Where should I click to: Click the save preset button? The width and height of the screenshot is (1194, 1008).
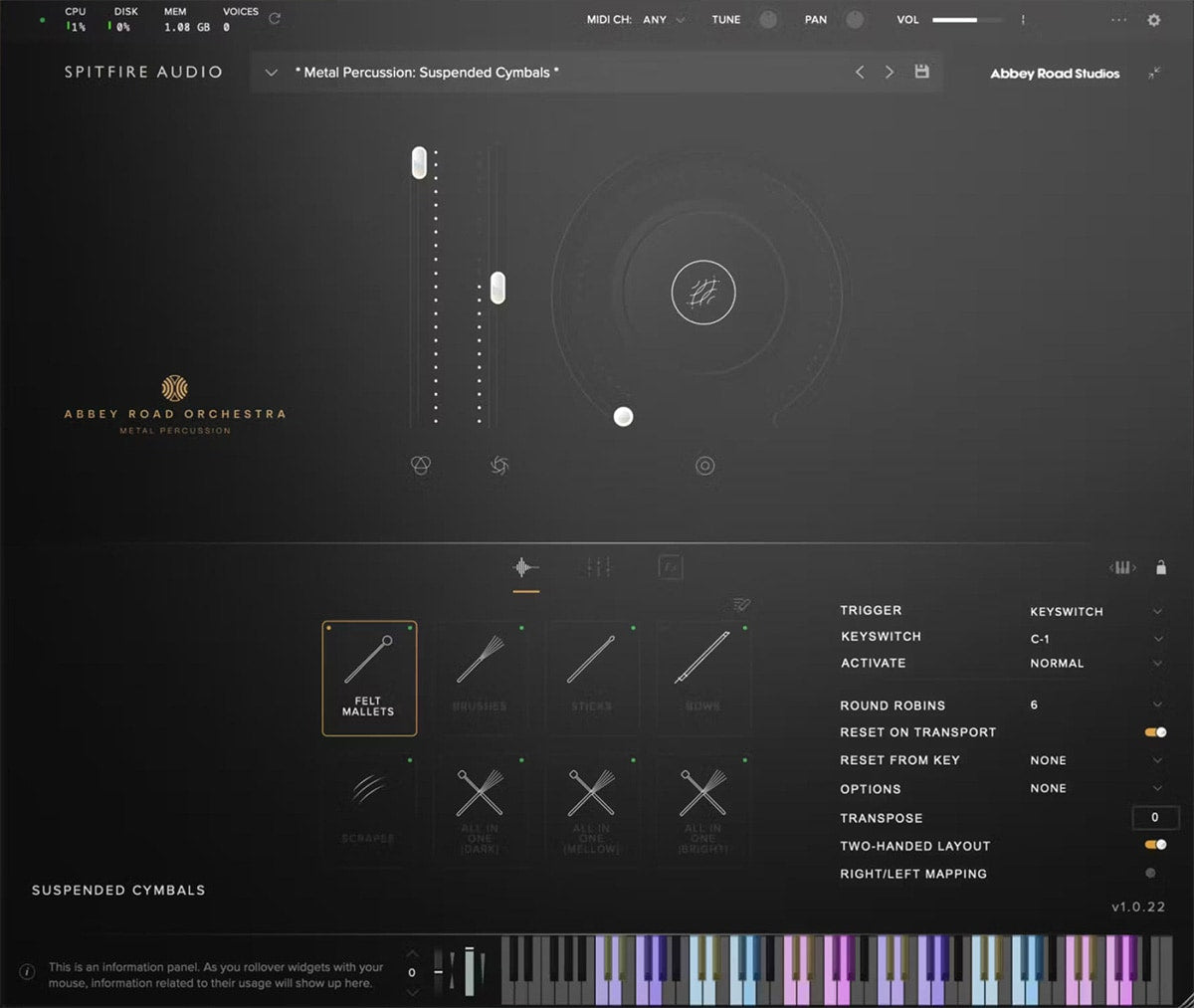coord(921,72)
